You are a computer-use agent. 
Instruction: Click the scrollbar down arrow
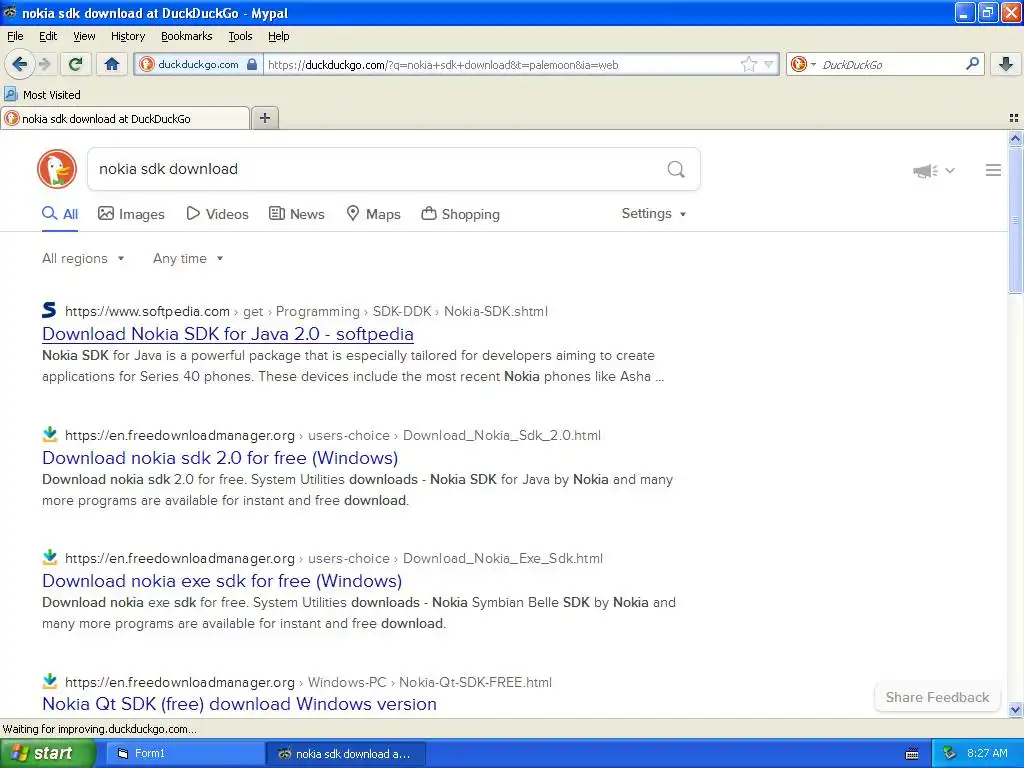click(x=1015, y=709)
